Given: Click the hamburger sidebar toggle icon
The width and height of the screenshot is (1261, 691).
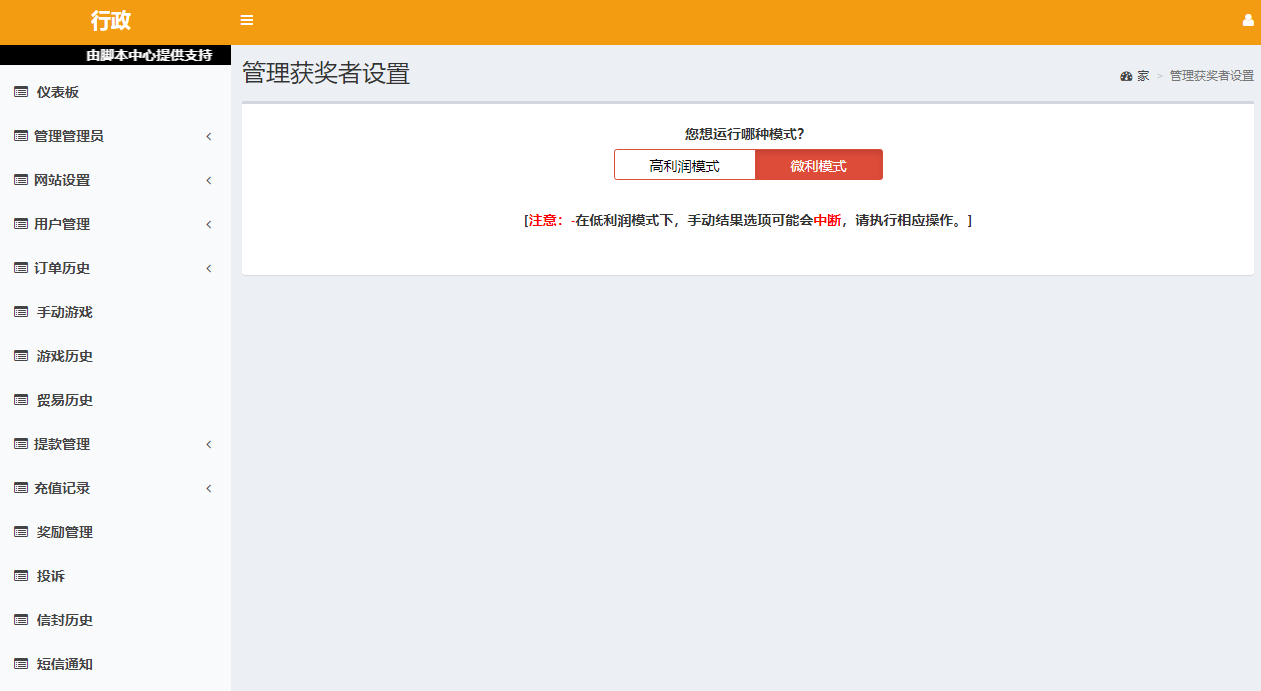Looking at the screenshot, I should click(247, 20).
